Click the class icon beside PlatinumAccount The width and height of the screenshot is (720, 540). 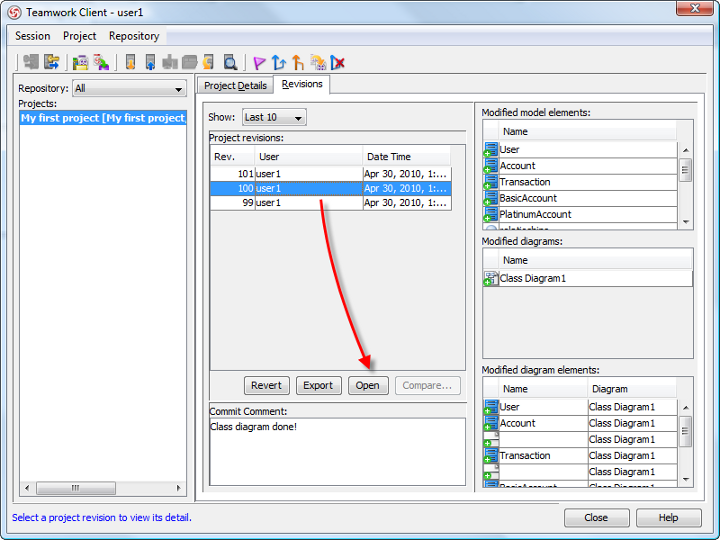point(491,214)
